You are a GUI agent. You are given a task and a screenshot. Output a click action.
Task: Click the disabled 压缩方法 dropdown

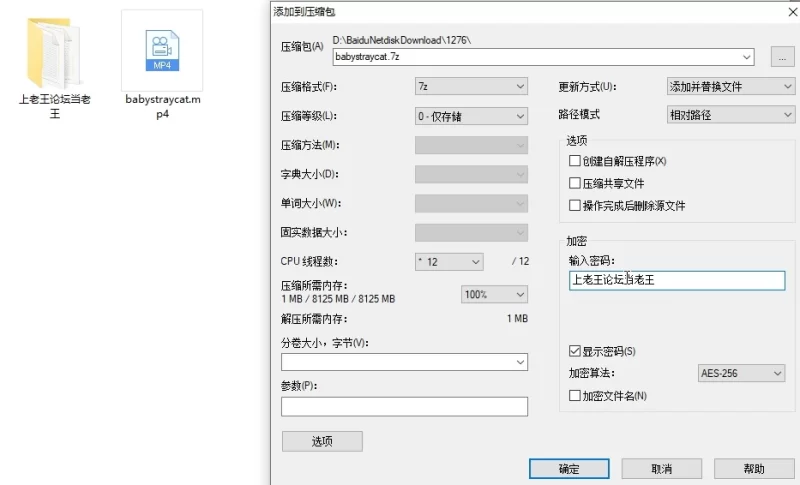tap(471, 145)
